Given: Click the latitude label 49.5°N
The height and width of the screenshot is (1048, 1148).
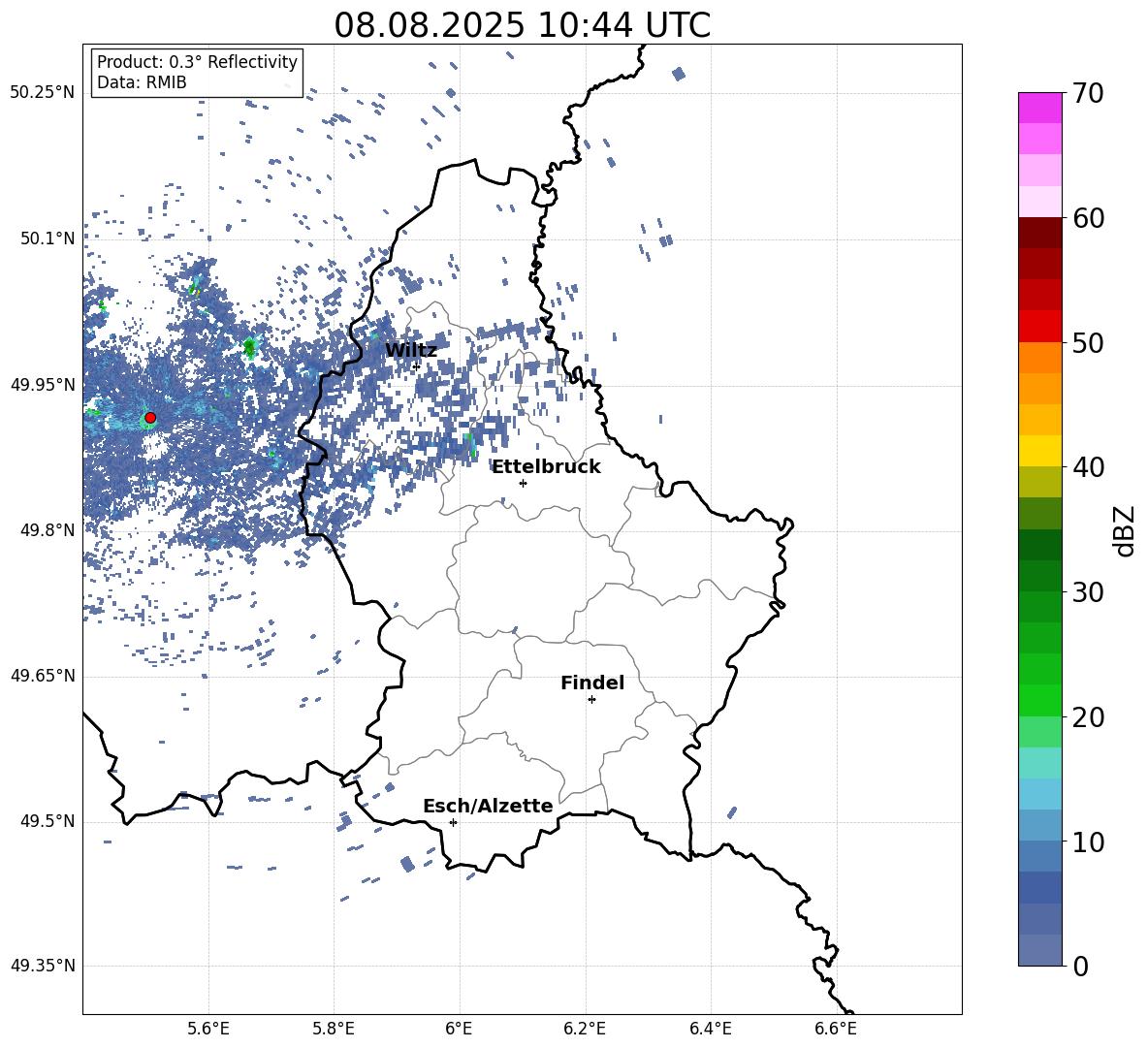Looking at the screenshot, I should (x=48, y=821).
